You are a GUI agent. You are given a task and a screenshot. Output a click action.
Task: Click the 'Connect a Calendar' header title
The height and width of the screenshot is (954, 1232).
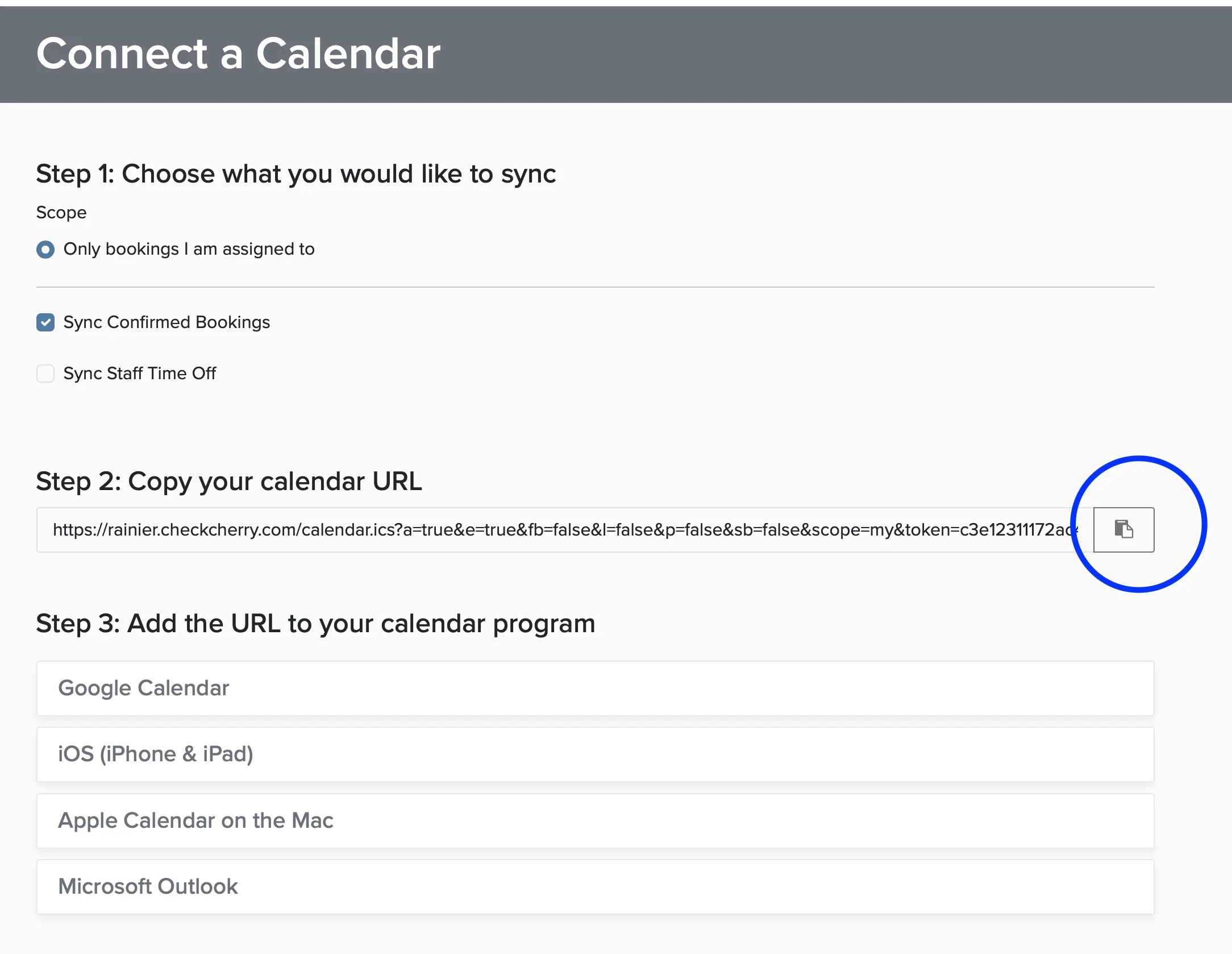[x=239, y=53]
